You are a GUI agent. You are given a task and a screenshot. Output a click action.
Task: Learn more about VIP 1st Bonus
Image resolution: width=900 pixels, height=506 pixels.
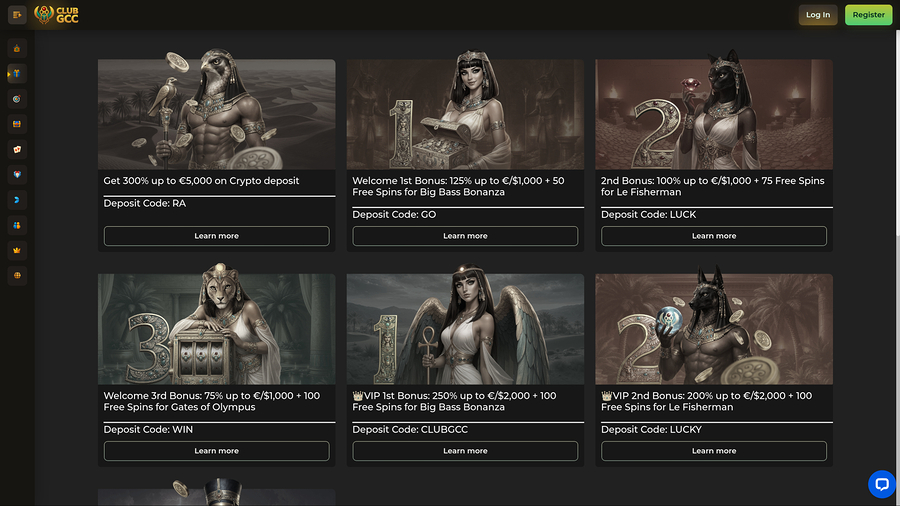[x=465, y=451]
